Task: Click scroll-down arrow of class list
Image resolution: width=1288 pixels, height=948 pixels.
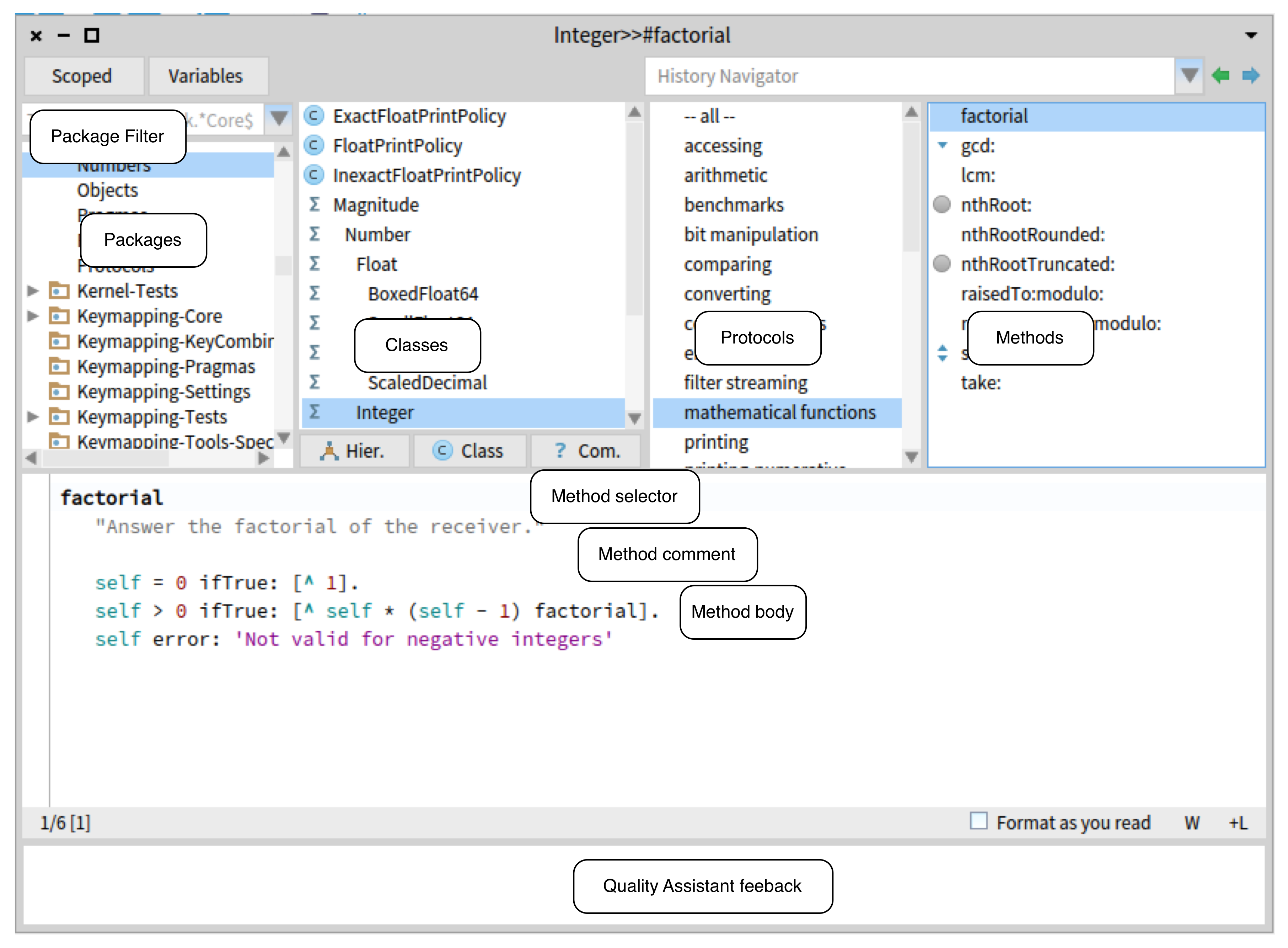Action: click(634, 418)
